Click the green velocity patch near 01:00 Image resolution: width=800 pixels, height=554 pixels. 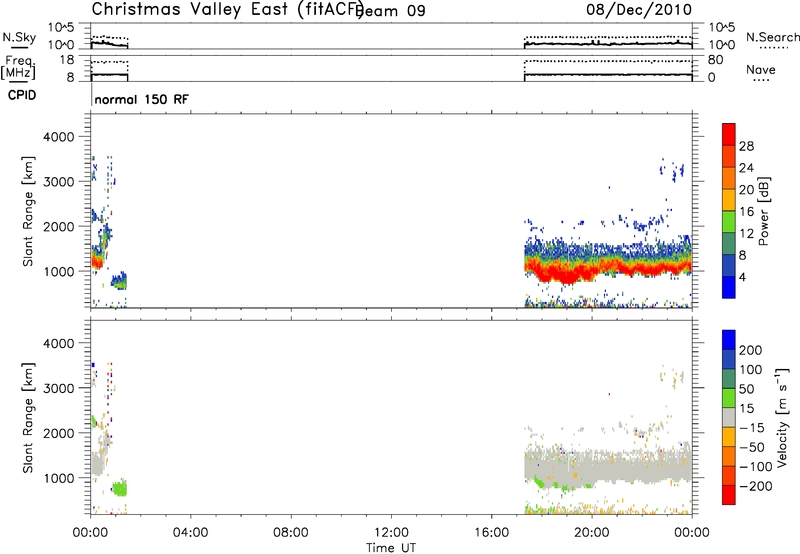pyautogui.click(x=120, y=489)
